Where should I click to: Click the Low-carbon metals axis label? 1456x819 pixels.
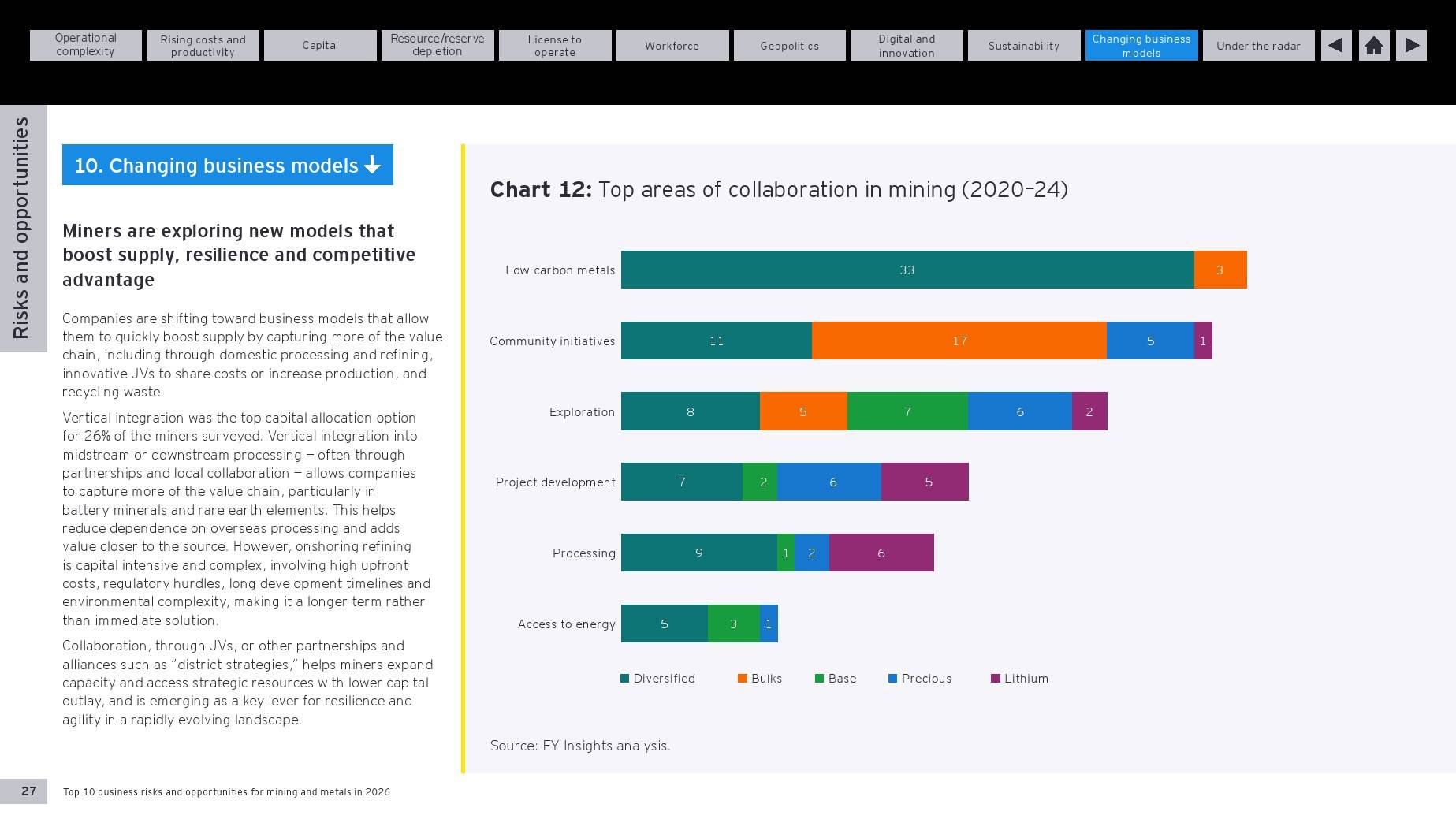pyautogui.click(x=560, y=270)
